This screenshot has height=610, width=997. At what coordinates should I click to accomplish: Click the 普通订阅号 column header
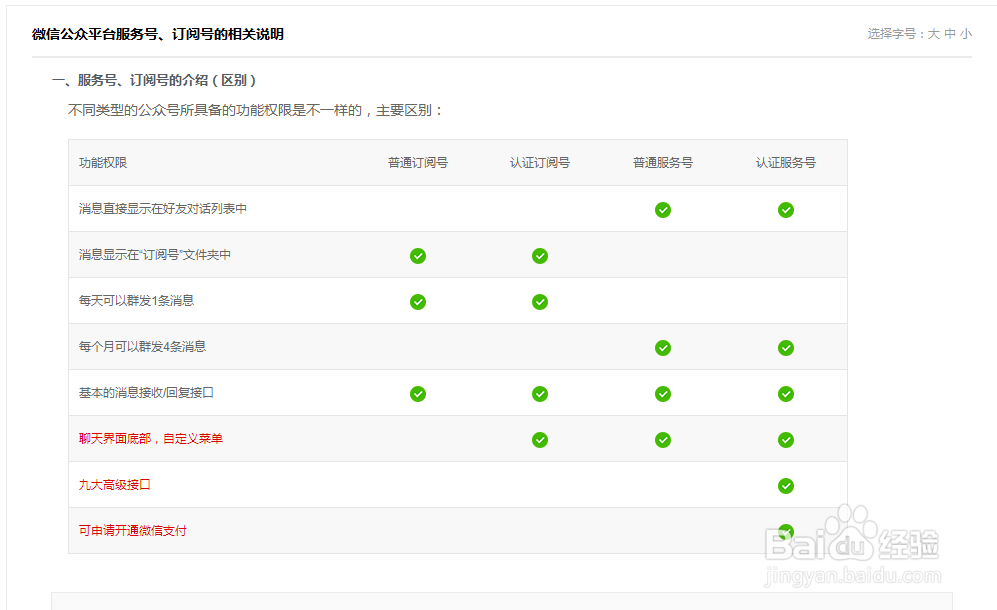(x=418, y=163)
